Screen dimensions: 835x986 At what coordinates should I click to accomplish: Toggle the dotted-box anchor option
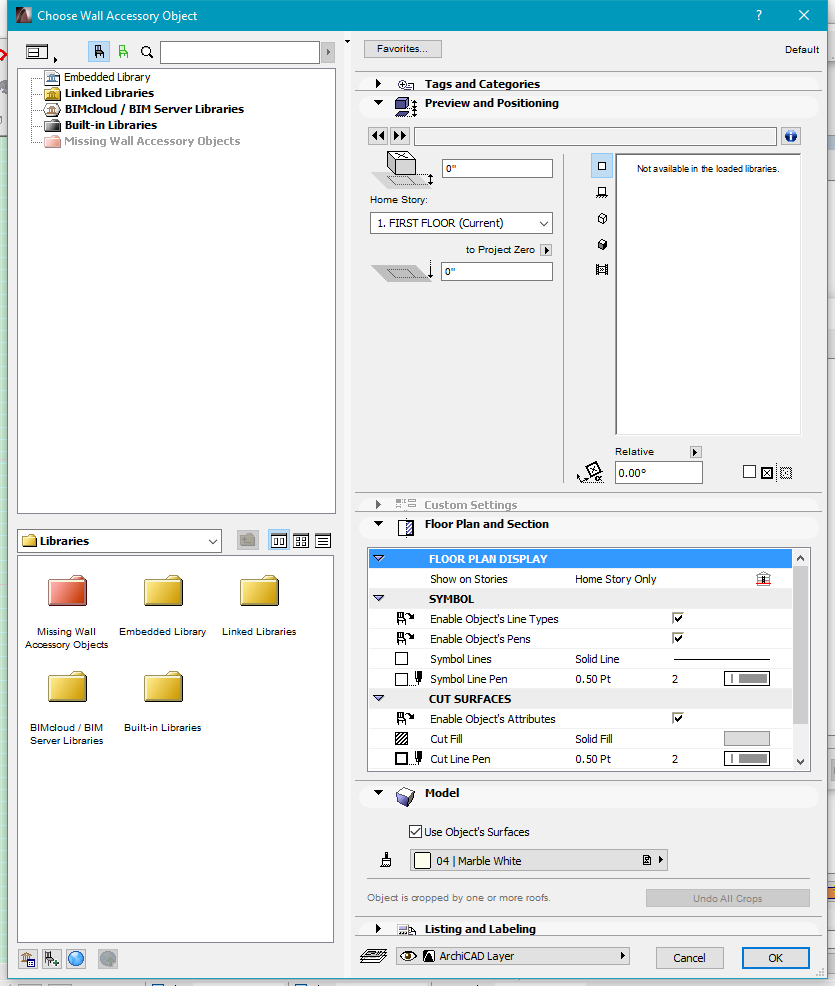pyautogui.click(x=786, y=473)
